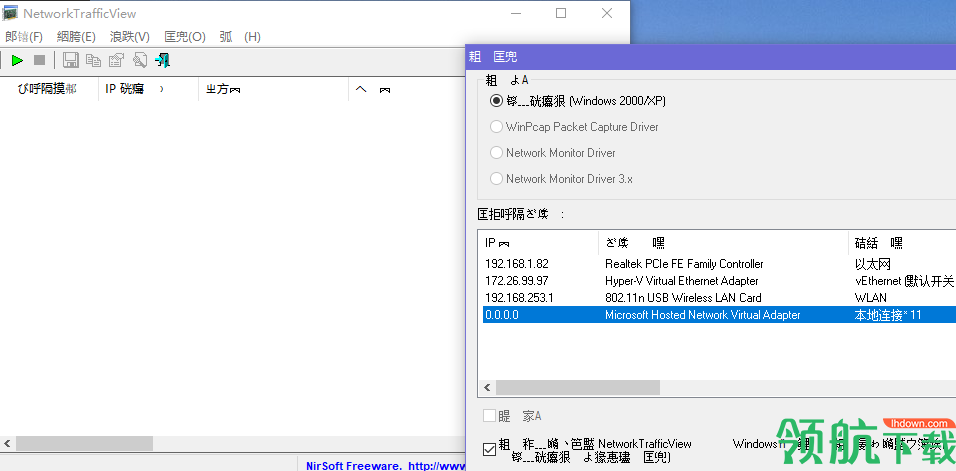Click Hyper-V Virtual Ethernet Adapter entry
Viewport: 956px width, 471px height.
[682, 281]
